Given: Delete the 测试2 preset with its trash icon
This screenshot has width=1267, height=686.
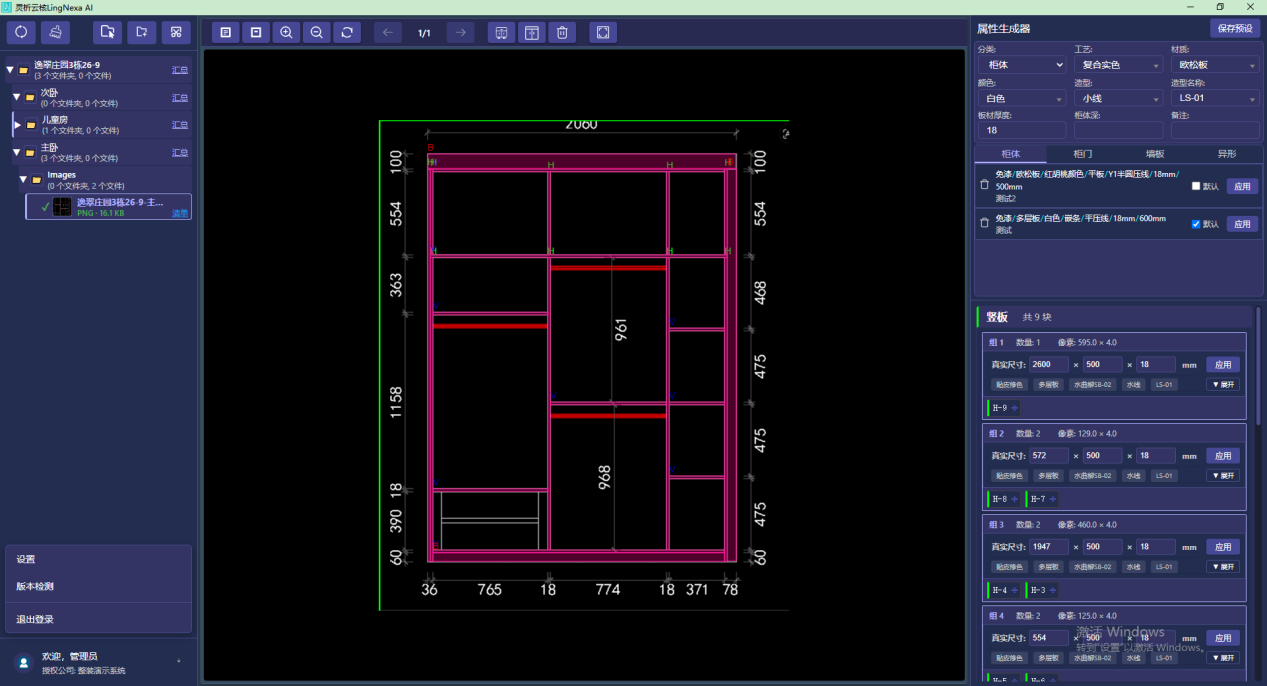Looking at the screenshot, I should [x=984, y=185].
